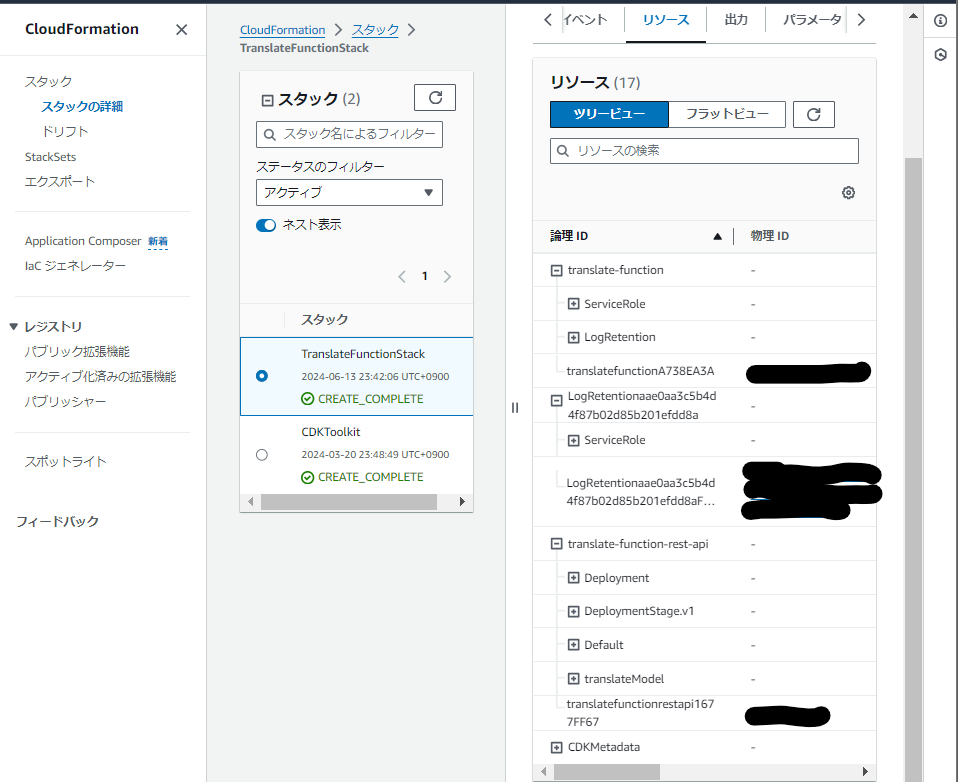Screen dimensions: 958x782
Task: Select translatefunctionA738EA3A row text
Action: point(640,371)
